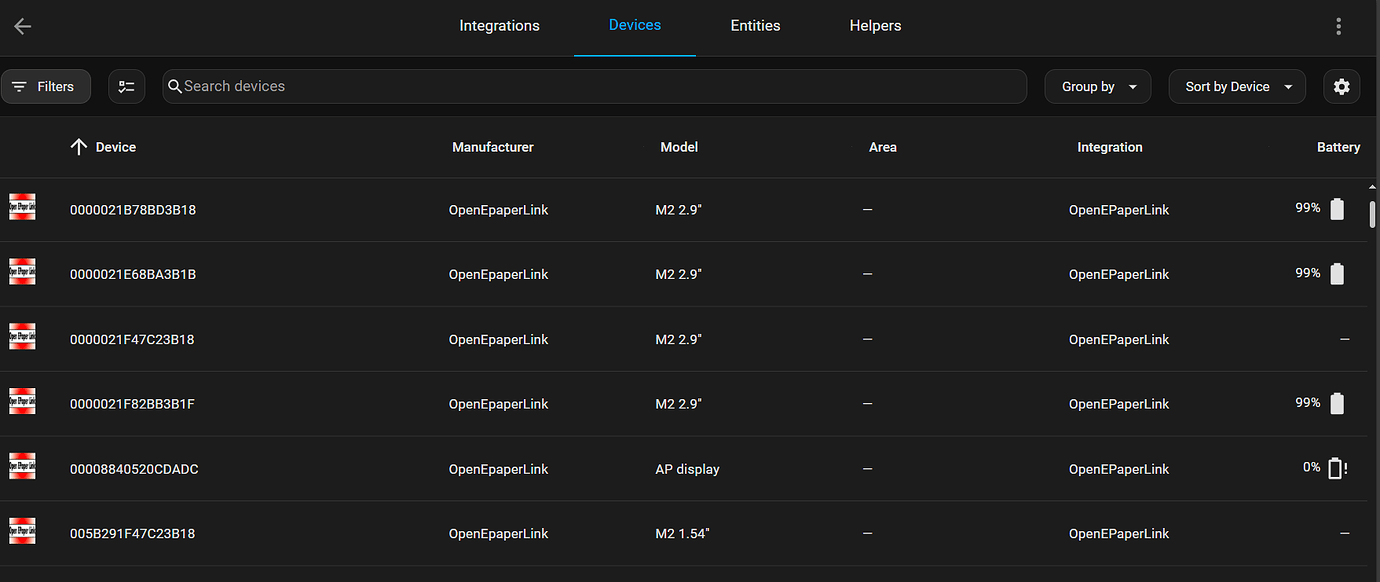Screen dimensions: 1380x582
Task: Click the search magnifier icon
Action: click(174, 86)
